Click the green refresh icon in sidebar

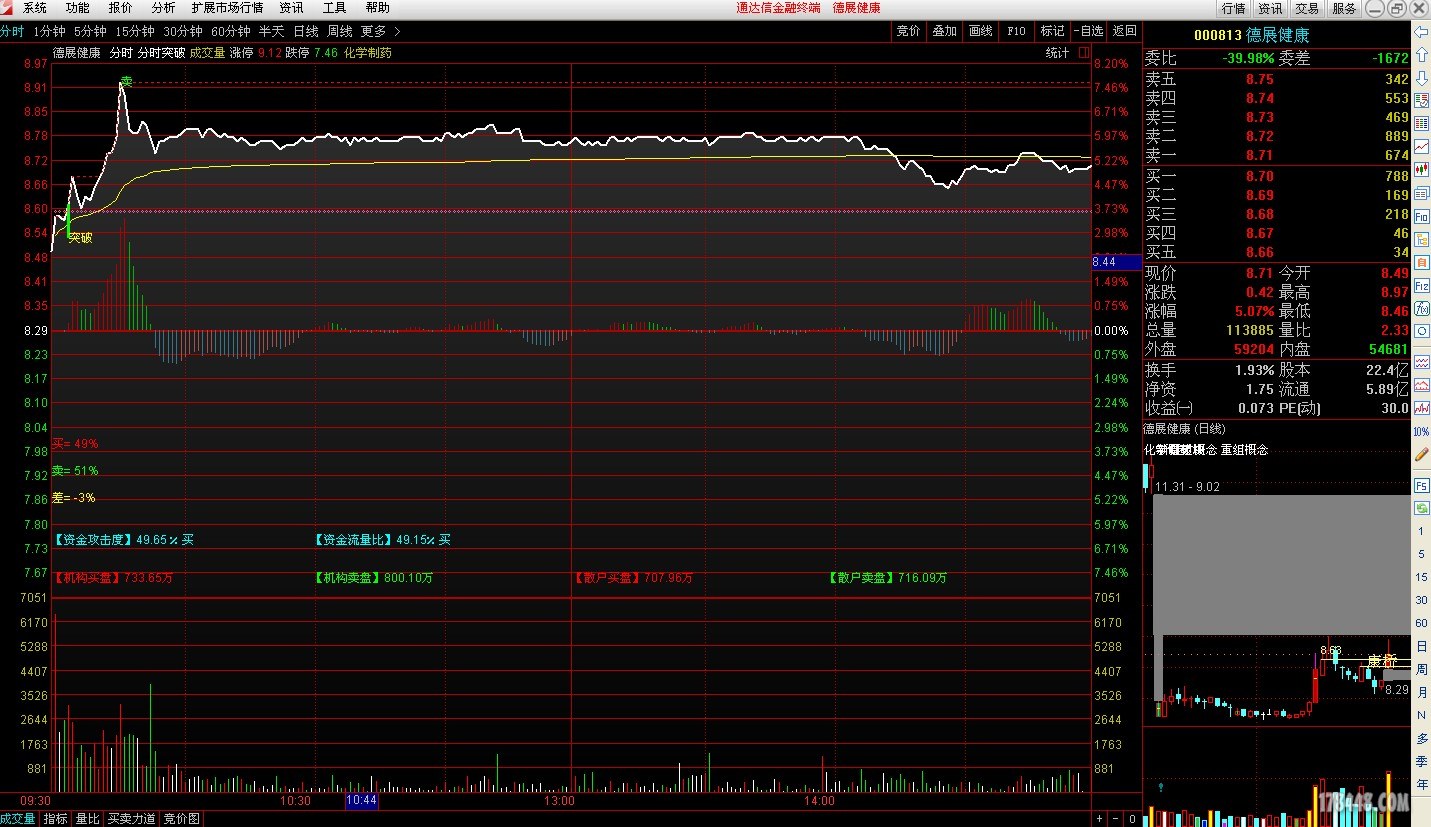coord(1421,508)
